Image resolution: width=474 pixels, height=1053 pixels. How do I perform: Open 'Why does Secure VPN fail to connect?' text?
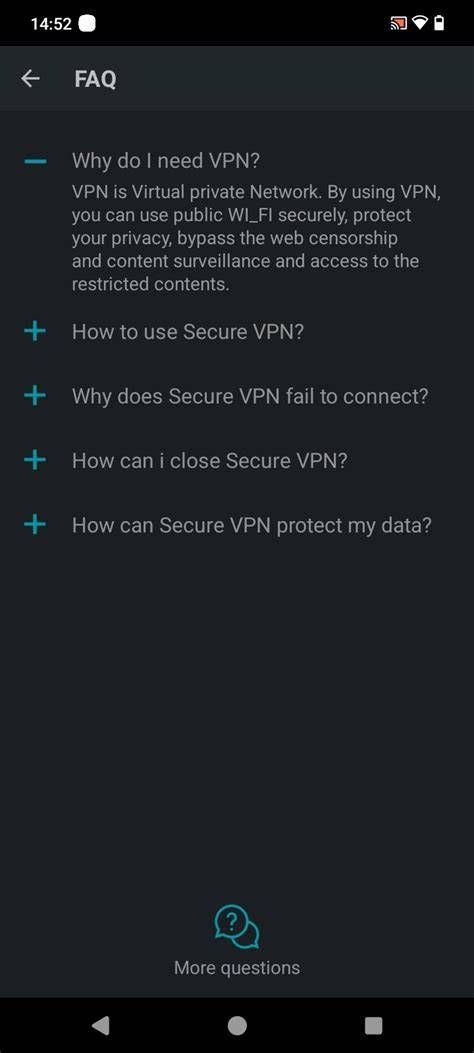(x=250, y=396)
